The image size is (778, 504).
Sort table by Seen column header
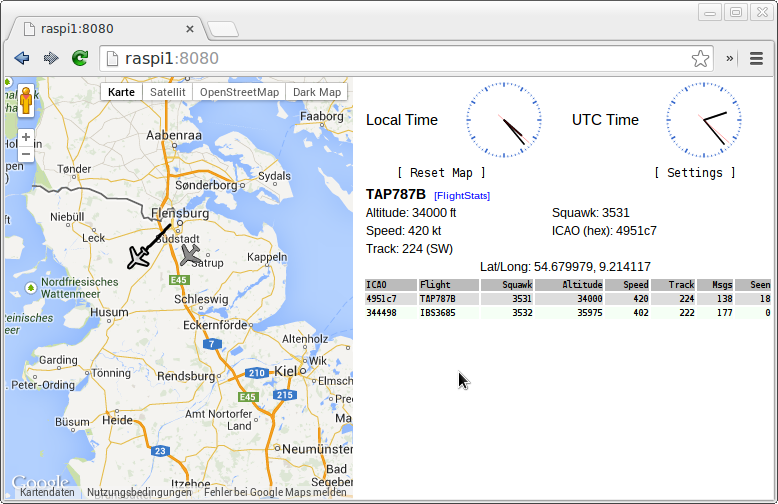pyautogui.click(x=753, y=285)
